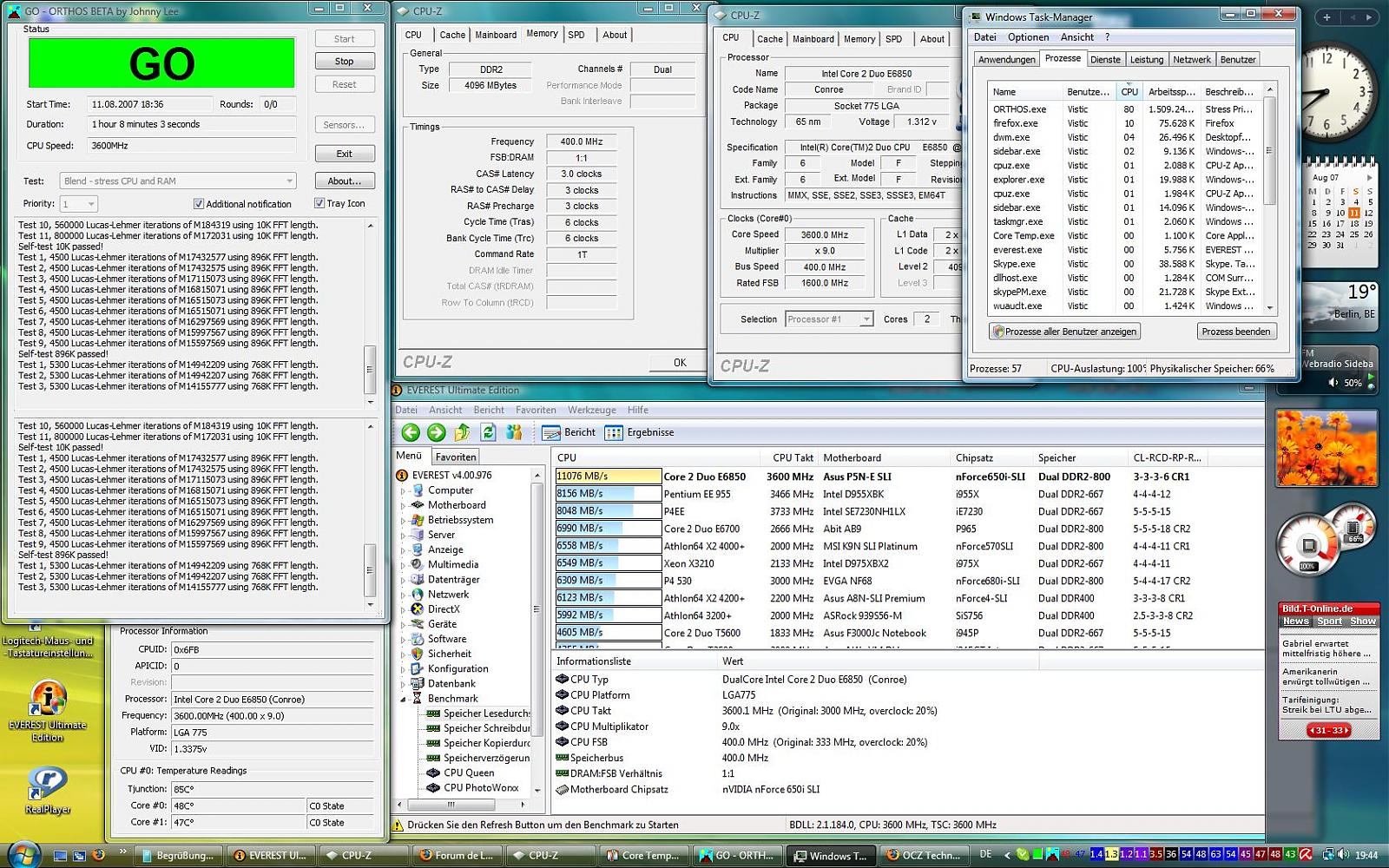Image resolution: width=1389 pixels, height=868 pixels.
Task: Click the Exit button in ORTHOS
Action: click(x=344, y=154)
